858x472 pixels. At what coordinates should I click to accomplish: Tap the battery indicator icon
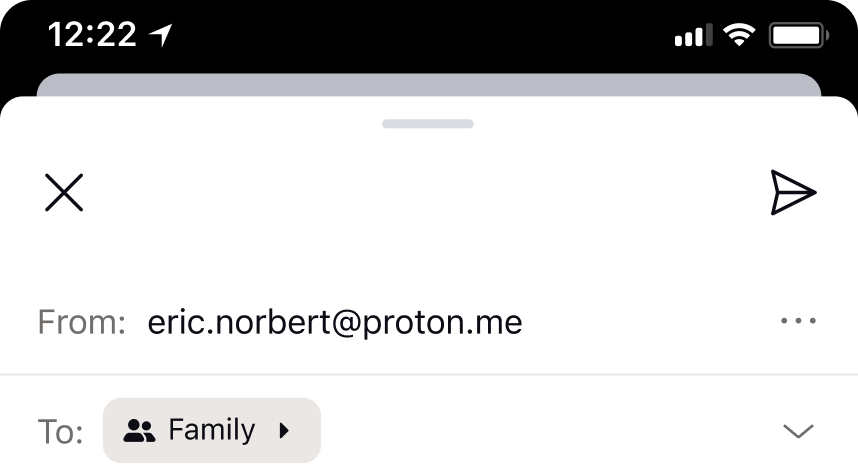tap(799, 36)
